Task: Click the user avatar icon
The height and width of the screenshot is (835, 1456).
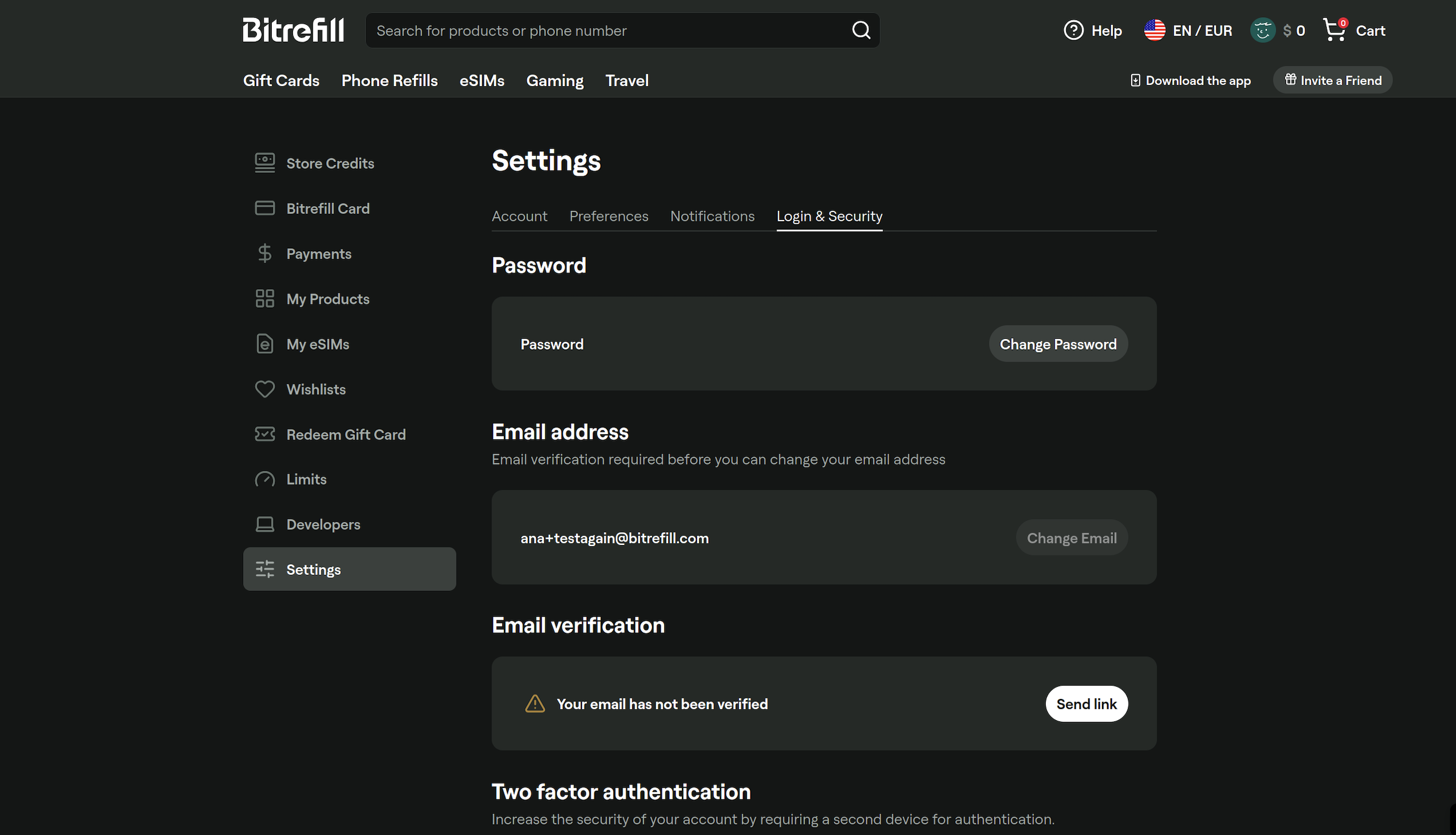Action: [1262, 30]
